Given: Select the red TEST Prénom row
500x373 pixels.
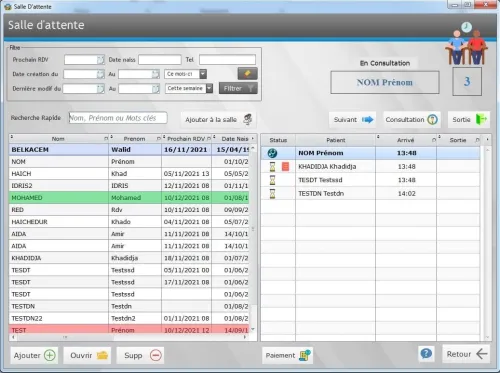Looking at the screenshot, I should pyautogui.click(x=129, y=329).
